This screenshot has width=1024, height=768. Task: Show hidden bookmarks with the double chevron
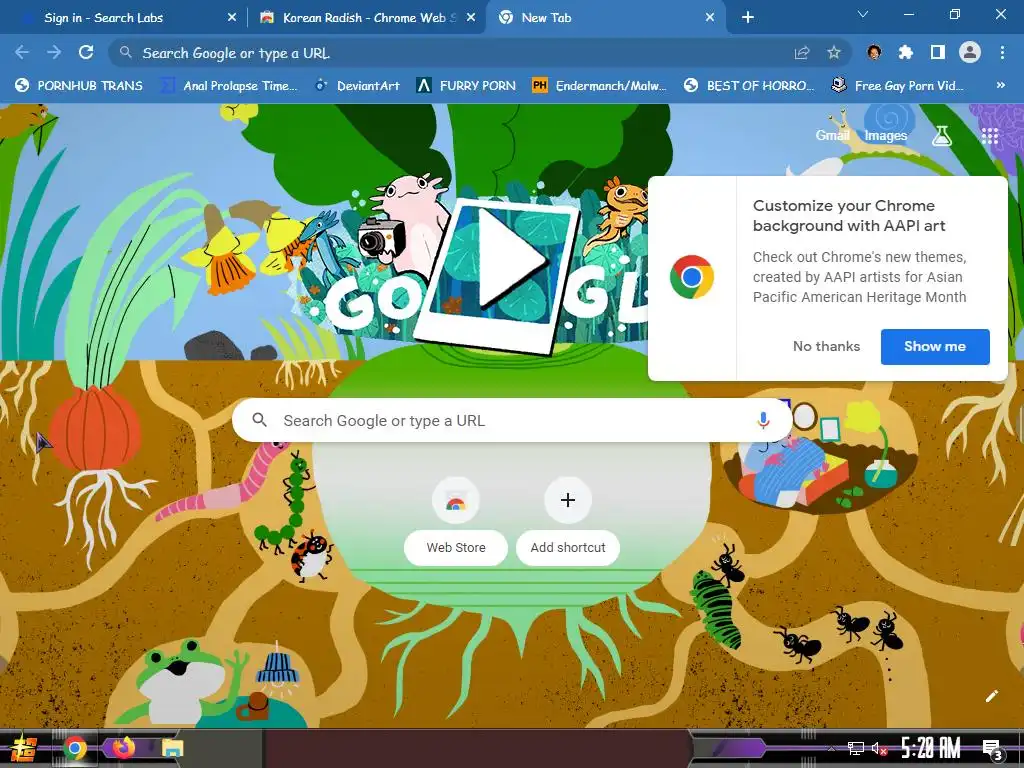(x=1000, y=86)
